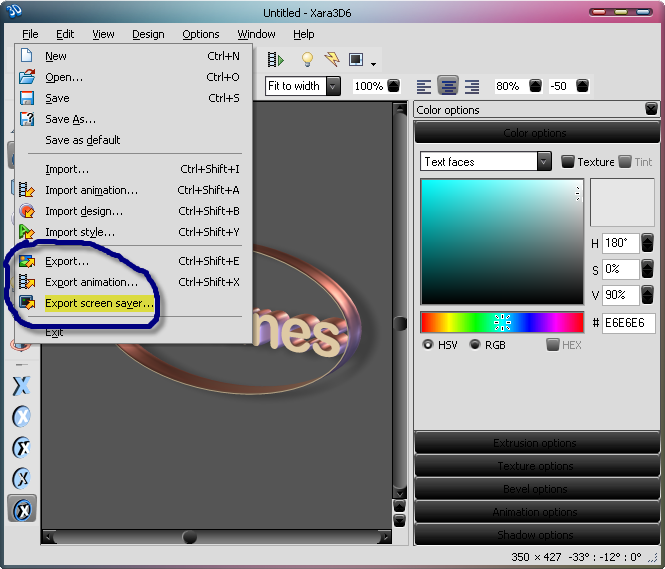Select the center text alignment icon

448,87
